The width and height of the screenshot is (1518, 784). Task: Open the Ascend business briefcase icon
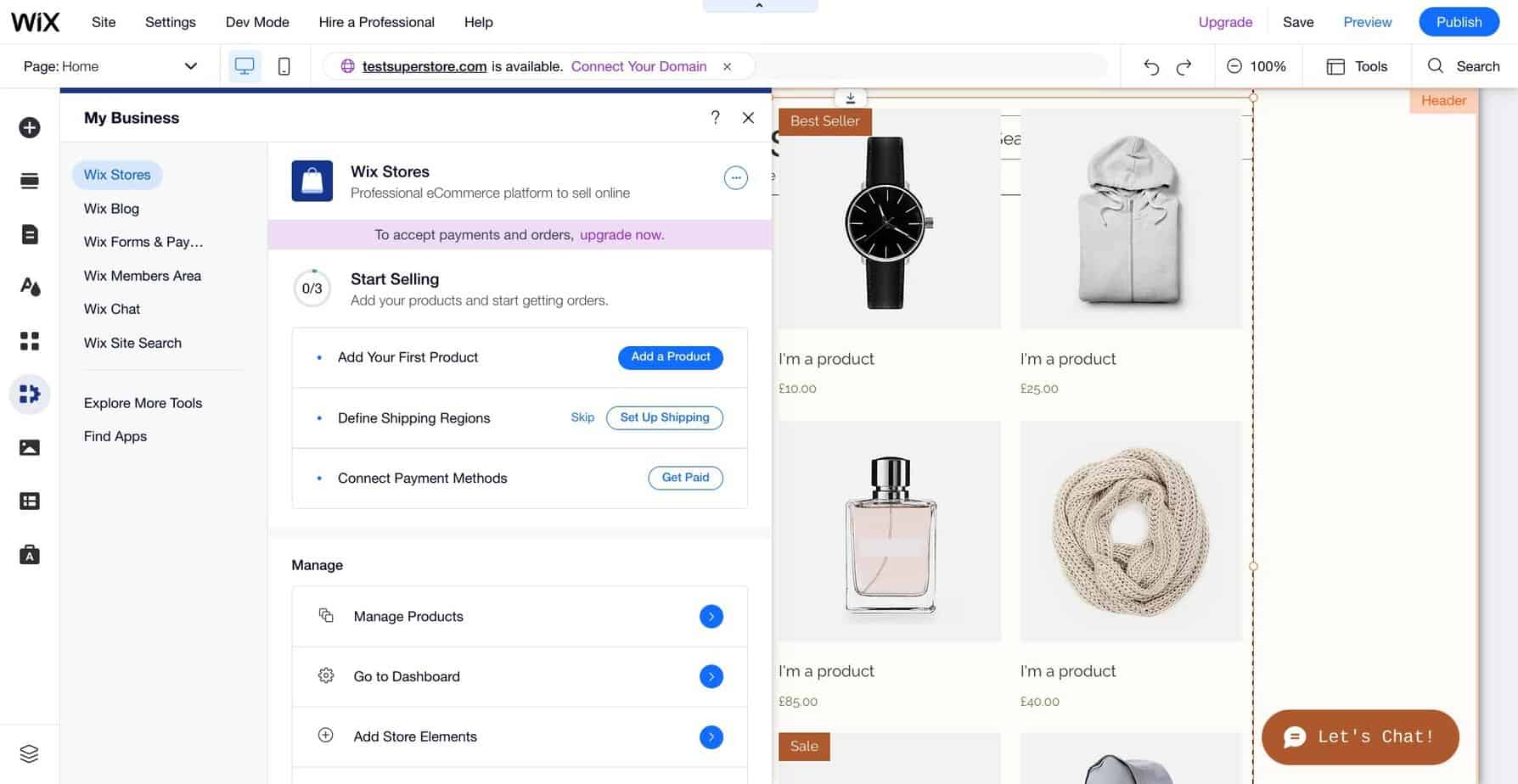click(x=30, y=555)
